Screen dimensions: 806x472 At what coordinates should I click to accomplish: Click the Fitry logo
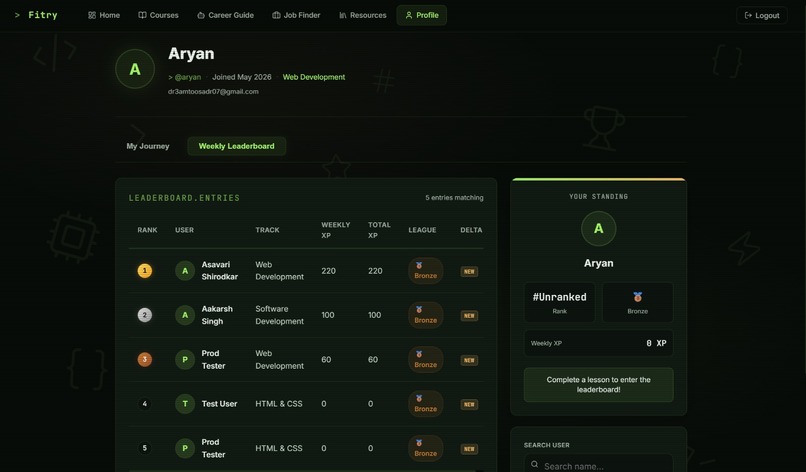36,15
